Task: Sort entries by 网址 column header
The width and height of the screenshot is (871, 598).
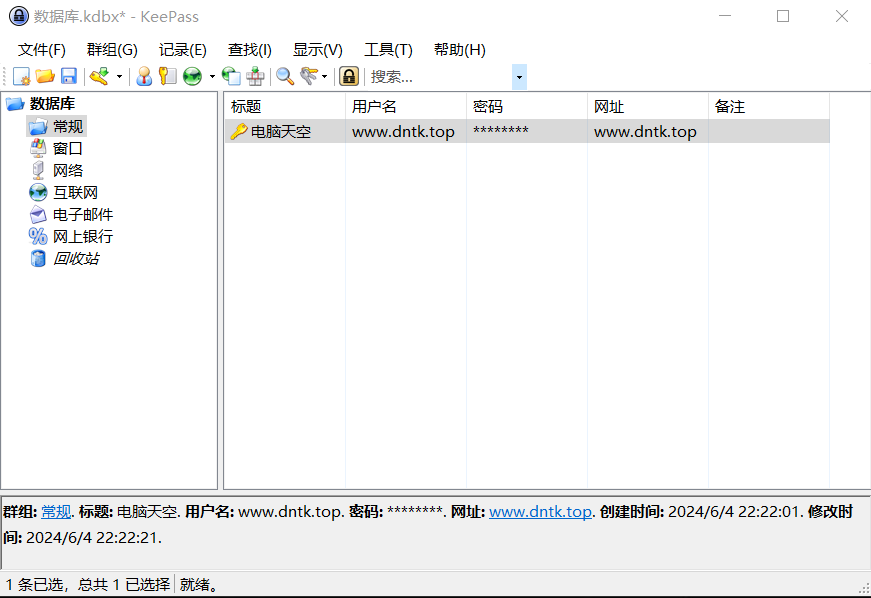Action: (x=648, y=106)
